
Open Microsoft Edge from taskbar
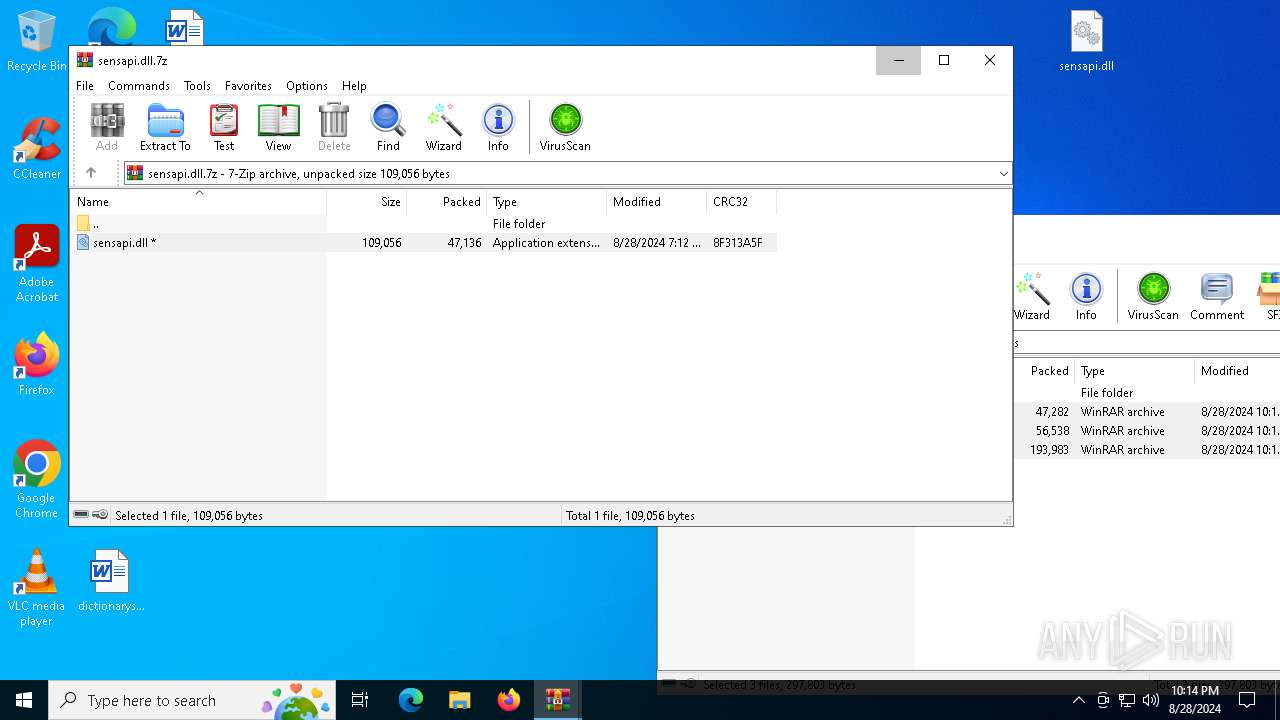click(x=411, y=700)
